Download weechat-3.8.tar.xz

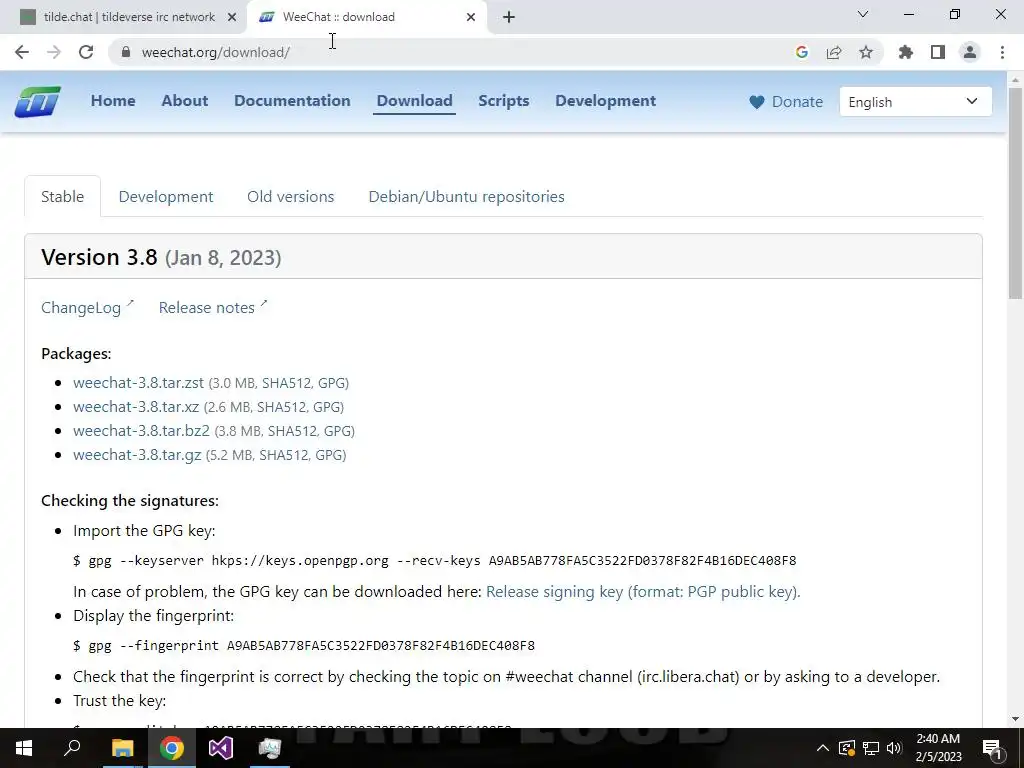point(136,407)
